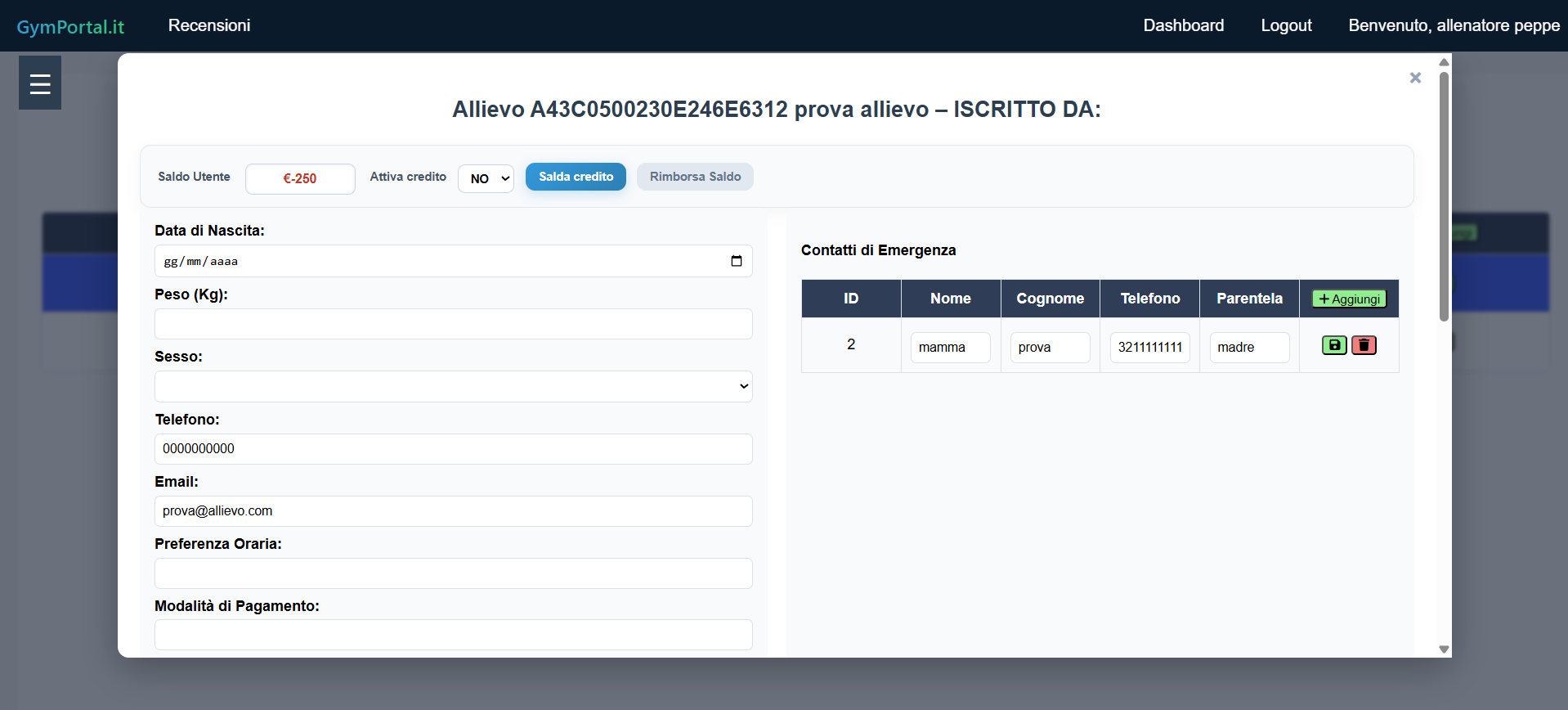Click the scrollbar down arrow
The image size is (1568, 710).
point(1444,649)
